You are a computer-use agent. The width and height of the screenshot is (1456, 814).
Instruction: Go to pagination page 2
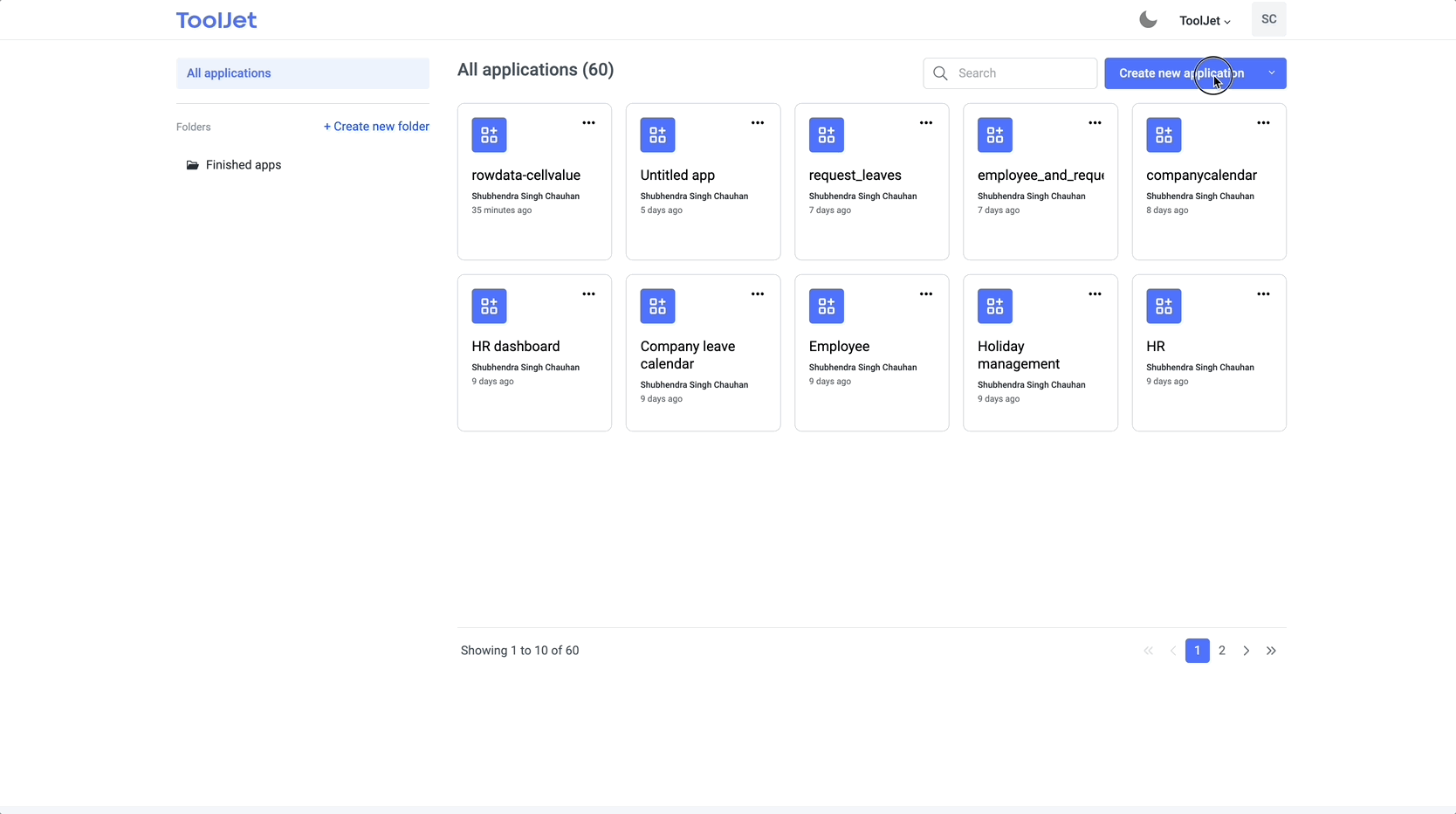1222,651
